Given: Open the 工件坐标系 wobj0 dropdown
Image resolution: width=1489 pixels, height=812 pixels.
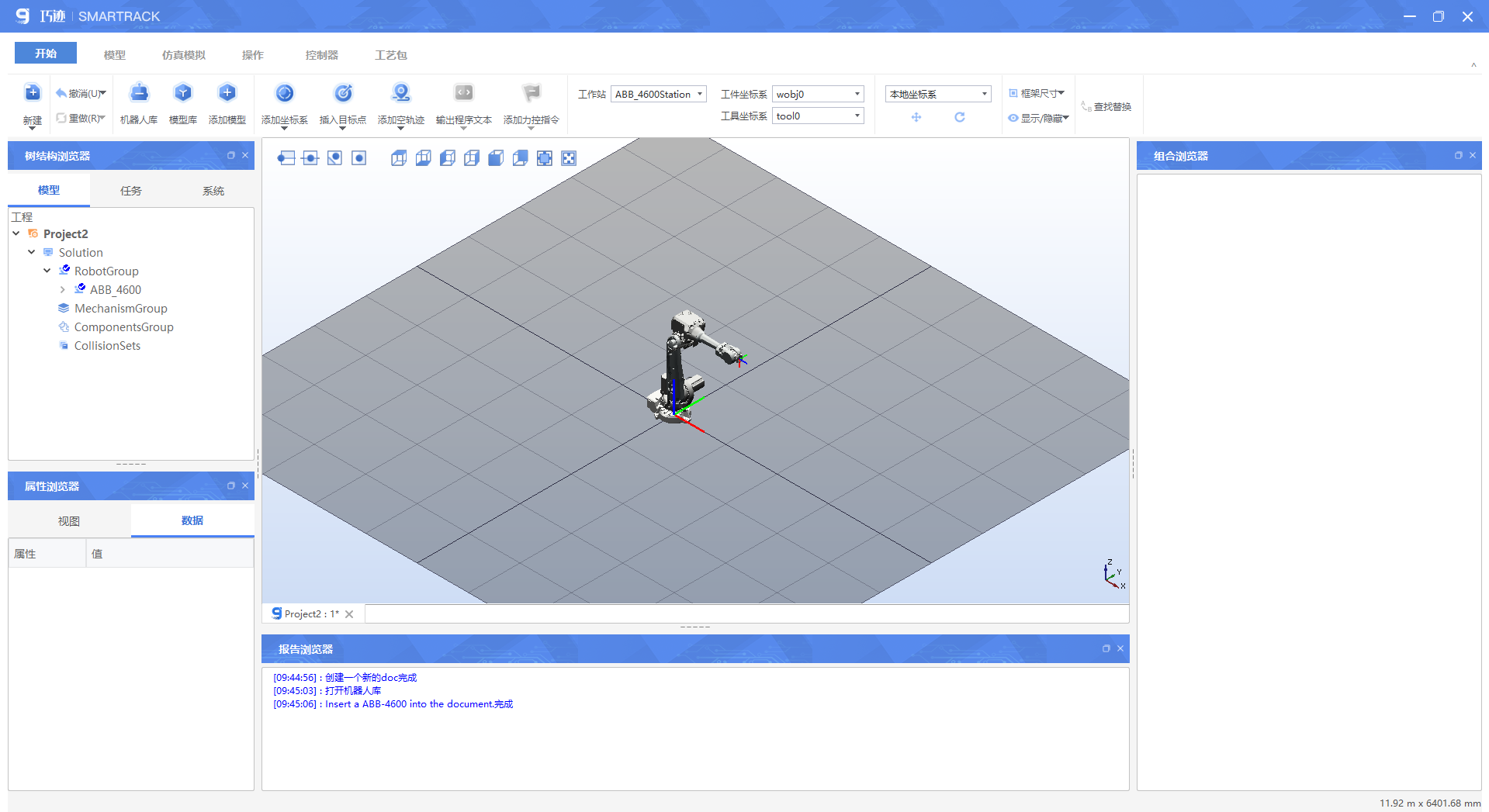Looking at the screenshot, I should pyautogui.click(x=818, y=94).
